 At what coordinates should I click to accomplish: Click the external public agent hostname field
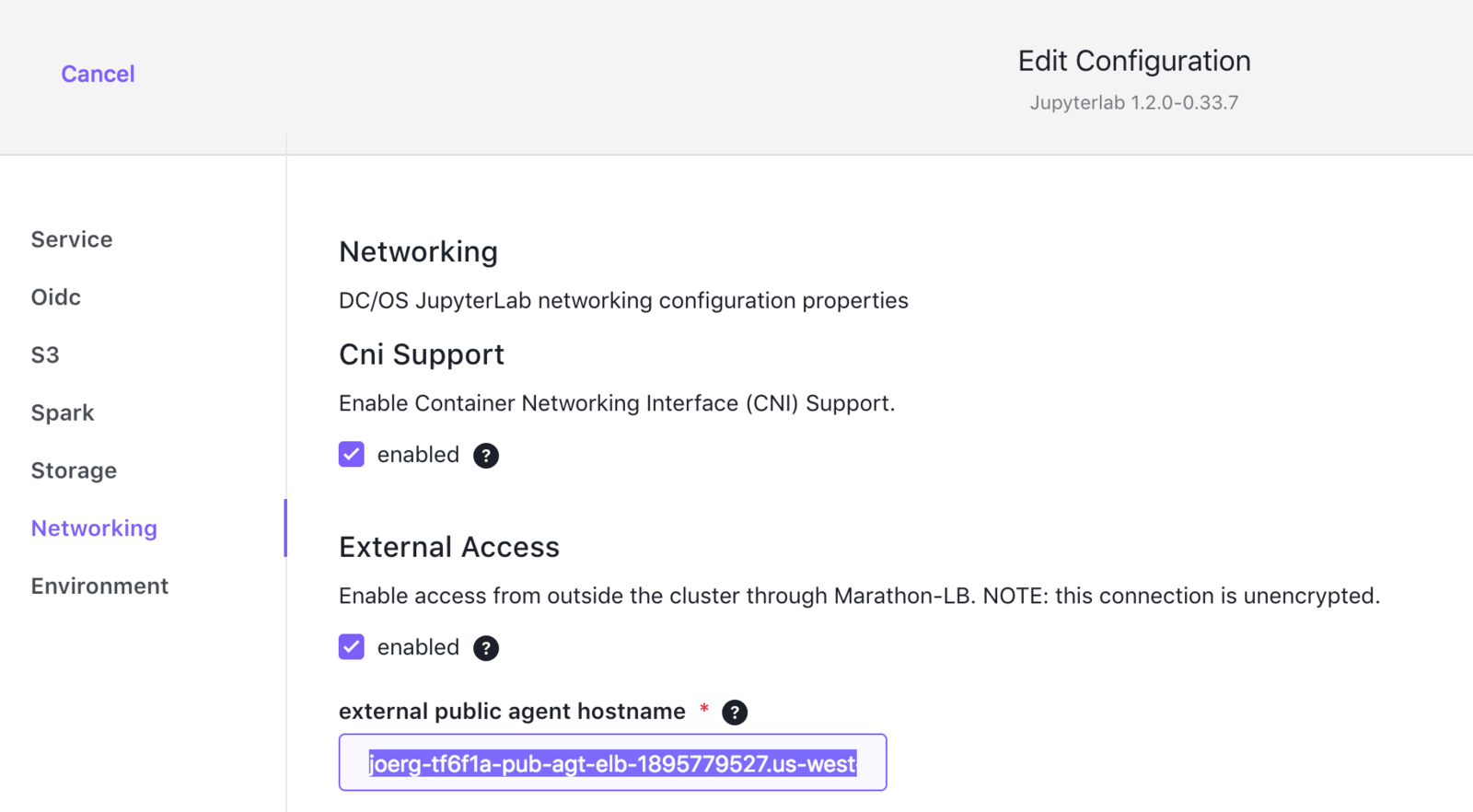pos(613,762)
